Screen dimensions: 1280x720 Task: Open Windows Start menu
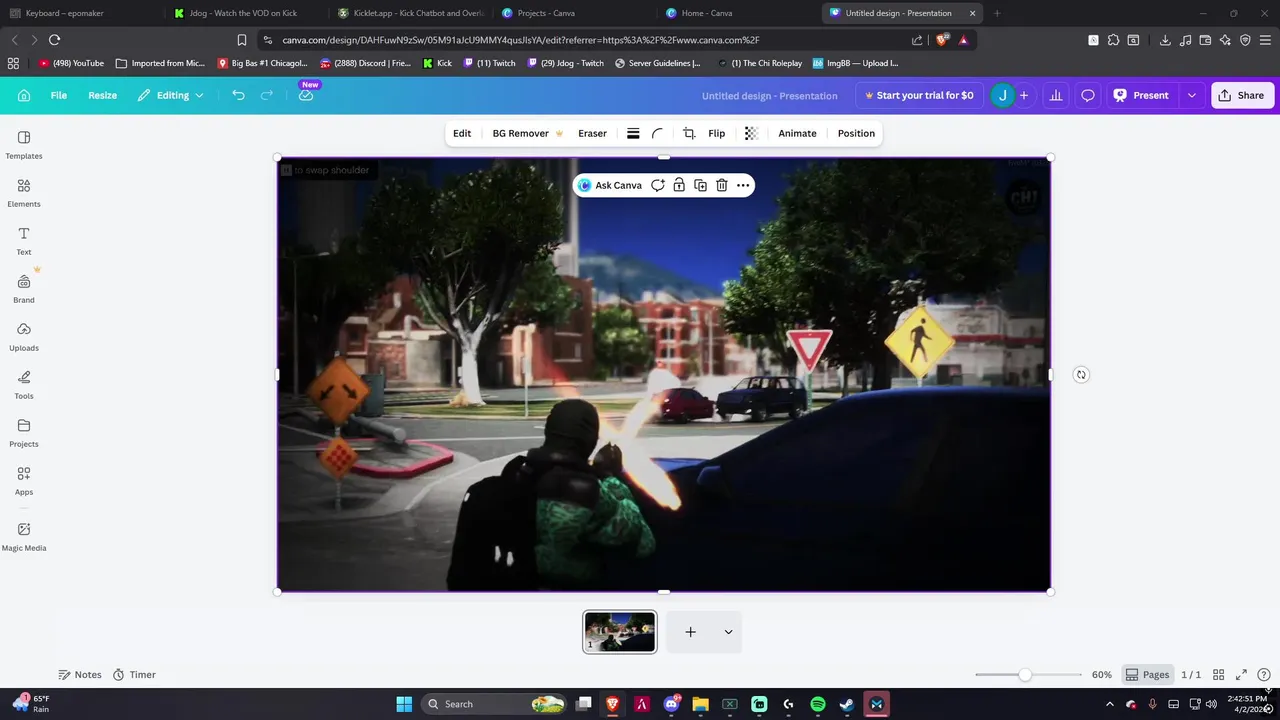click(x=404, y=704)
